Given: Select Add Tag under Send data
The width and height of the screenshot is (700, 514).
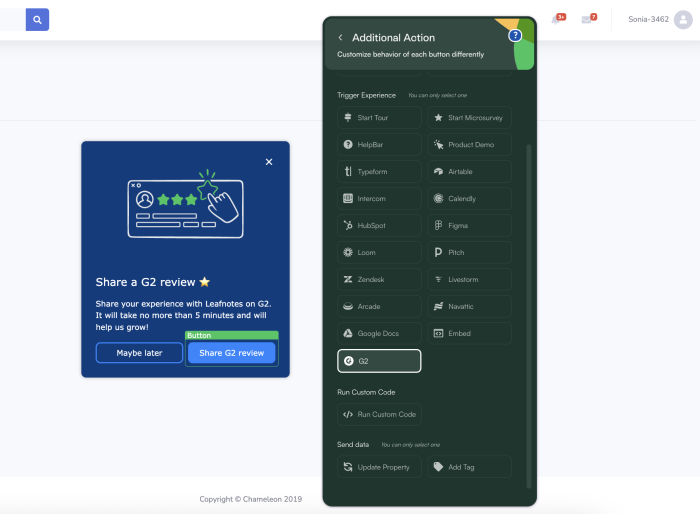Looking at the screenshot, I should (470, 467).
